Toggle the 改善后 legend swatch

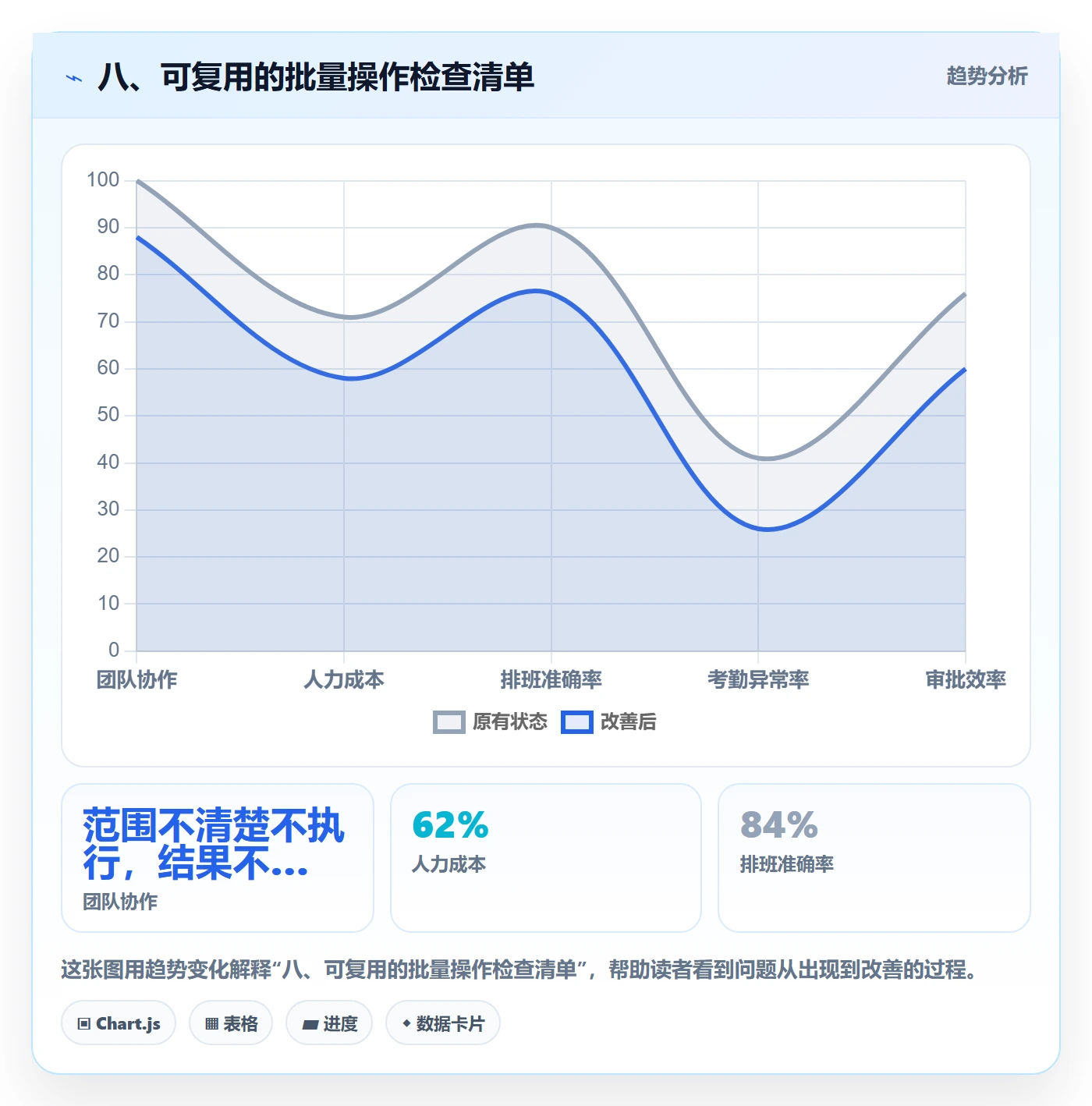coord(577,722)
